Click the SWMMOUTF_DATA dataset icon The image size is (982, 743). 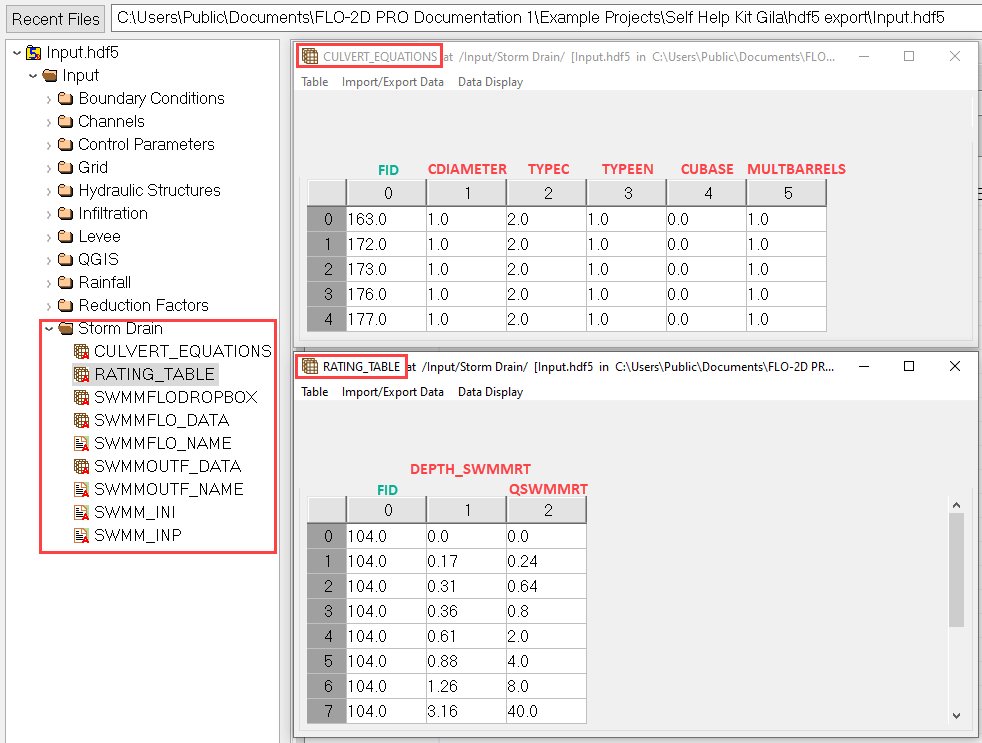coord(82,466)
